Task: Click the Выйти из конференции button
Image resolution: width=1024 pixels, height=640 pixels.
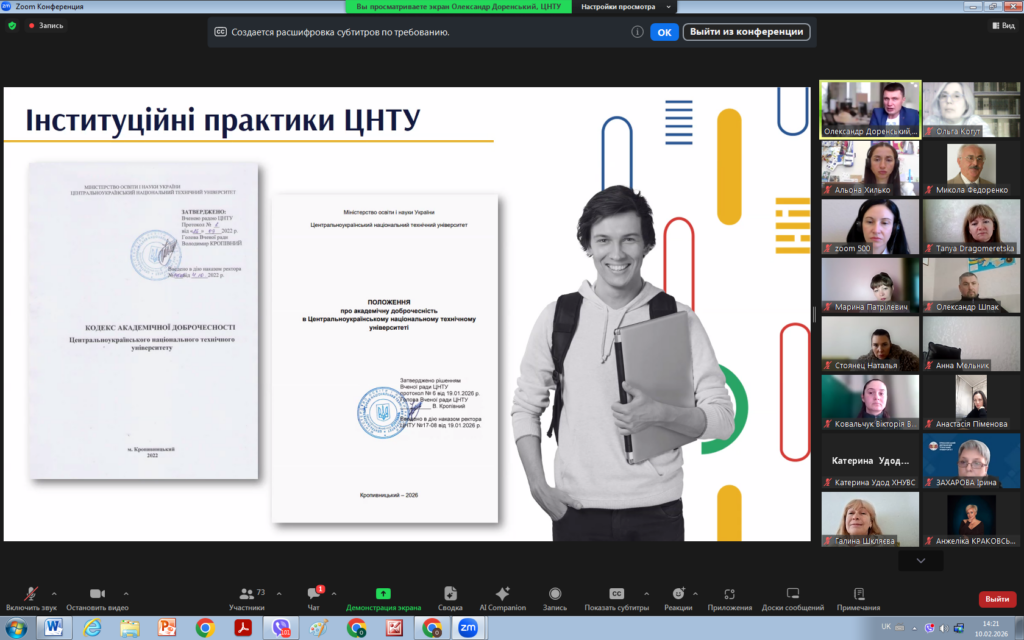Action: click(x=746, y=32)
